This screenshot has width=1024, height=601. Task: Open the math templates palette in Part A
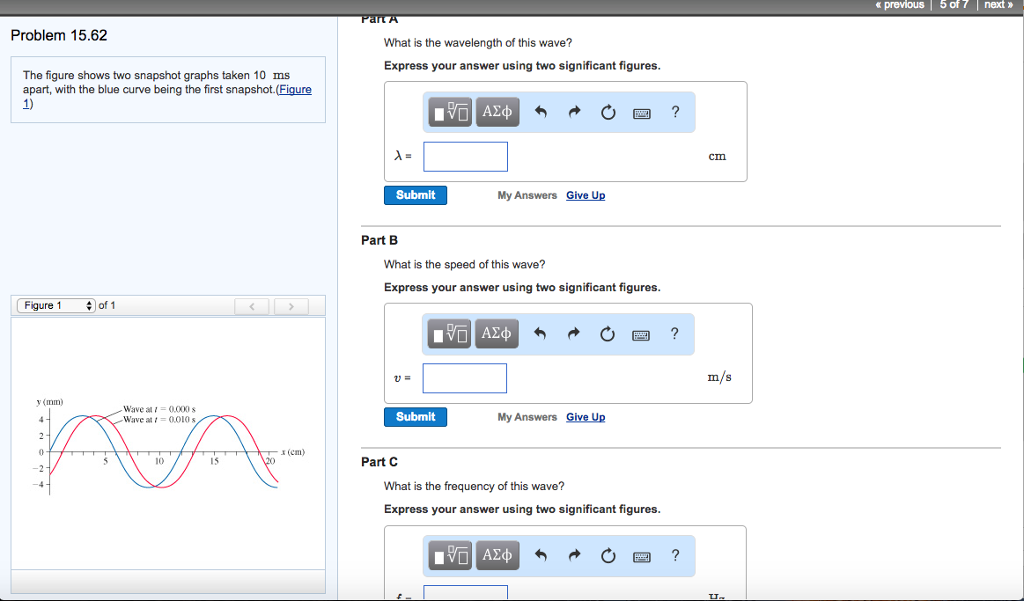pos(449,111)
